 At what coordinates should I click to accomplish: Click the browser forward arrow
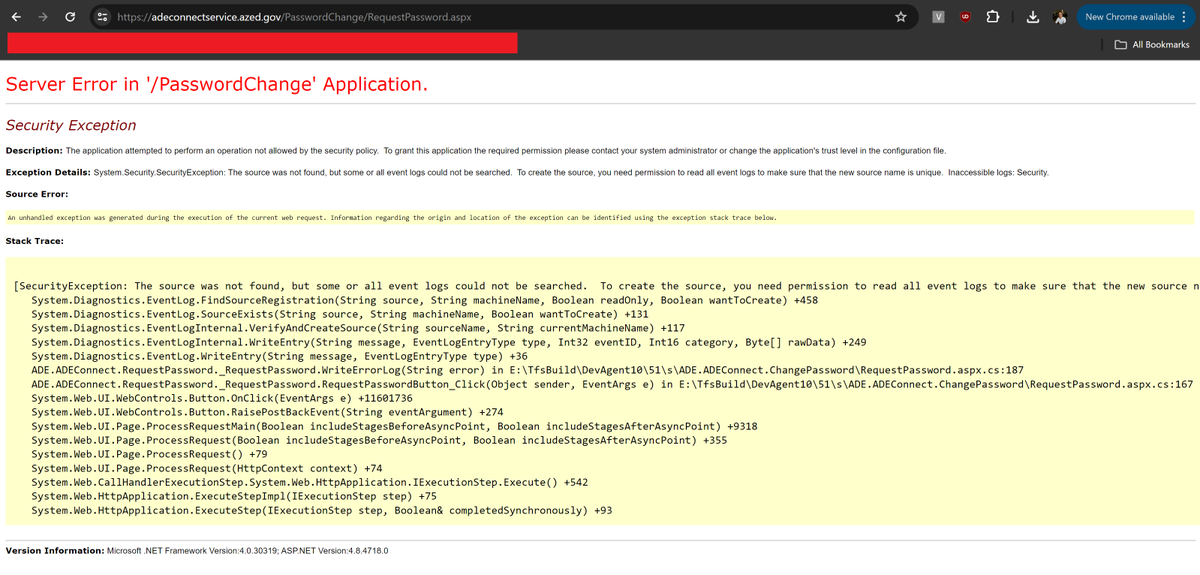[42, 17]
